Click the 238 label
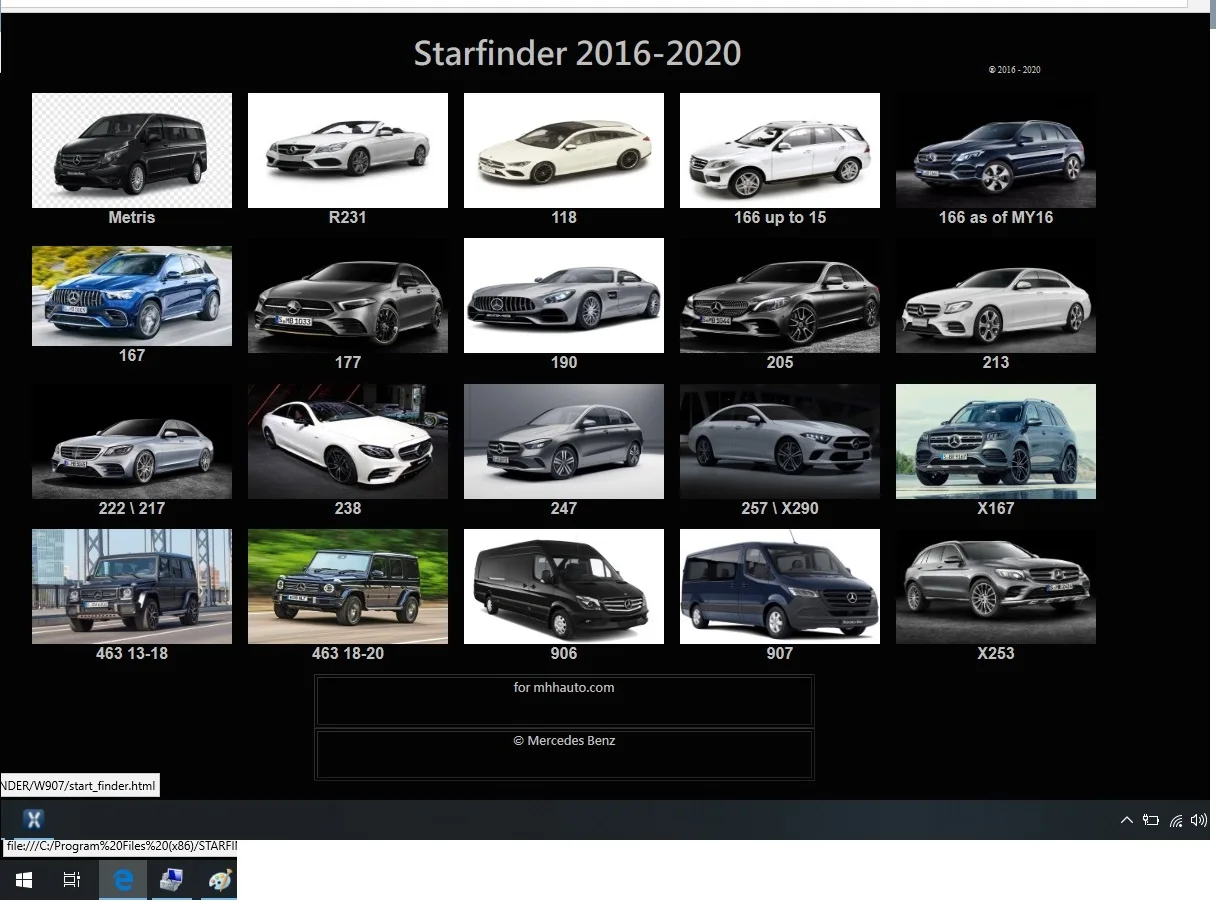Viewport: 1216px width, 904px height. 348,508
